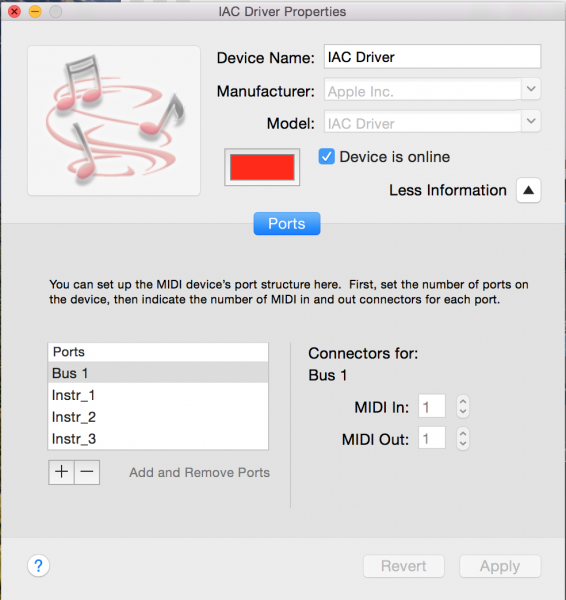Remove selected port with the minus button

click(87, 472)
